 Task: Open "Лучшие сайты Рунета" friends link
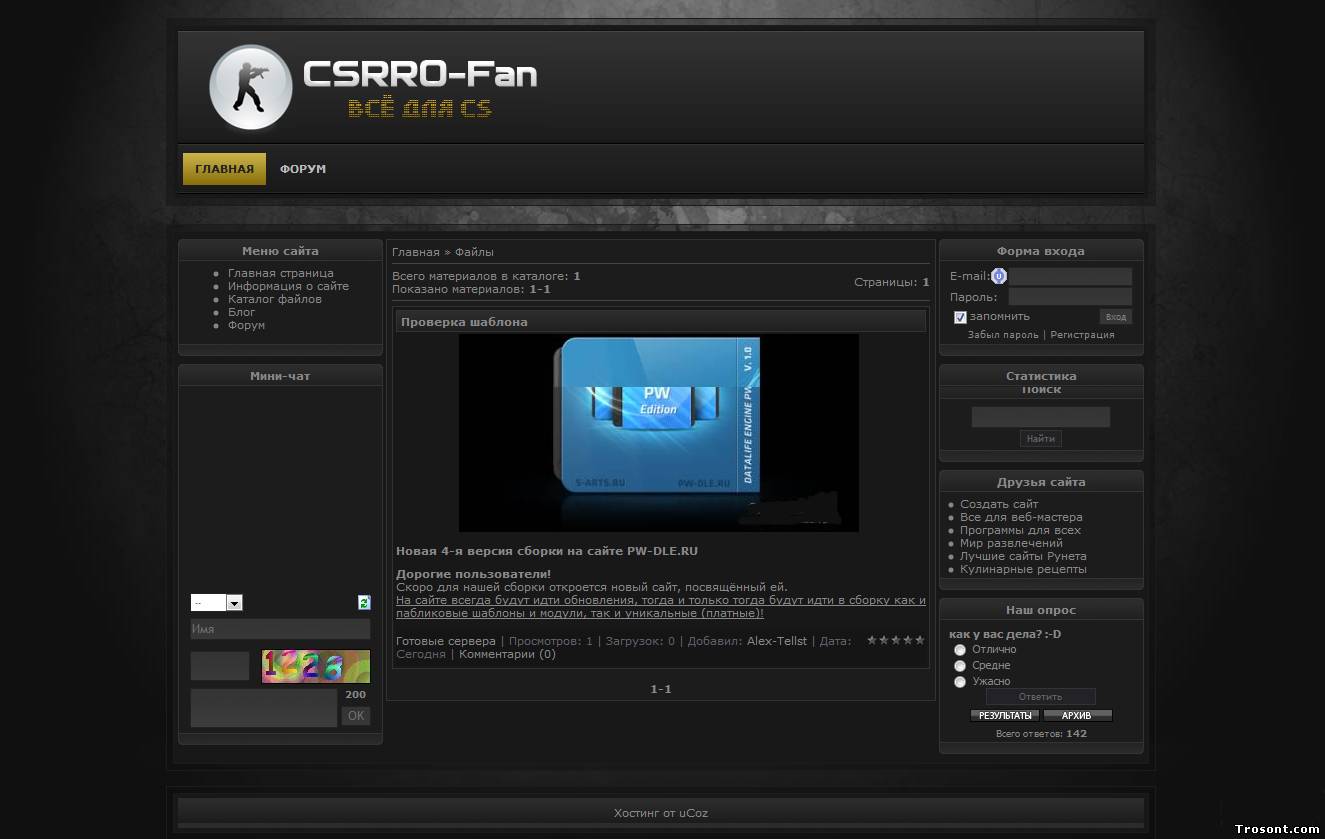point(1023,556)
